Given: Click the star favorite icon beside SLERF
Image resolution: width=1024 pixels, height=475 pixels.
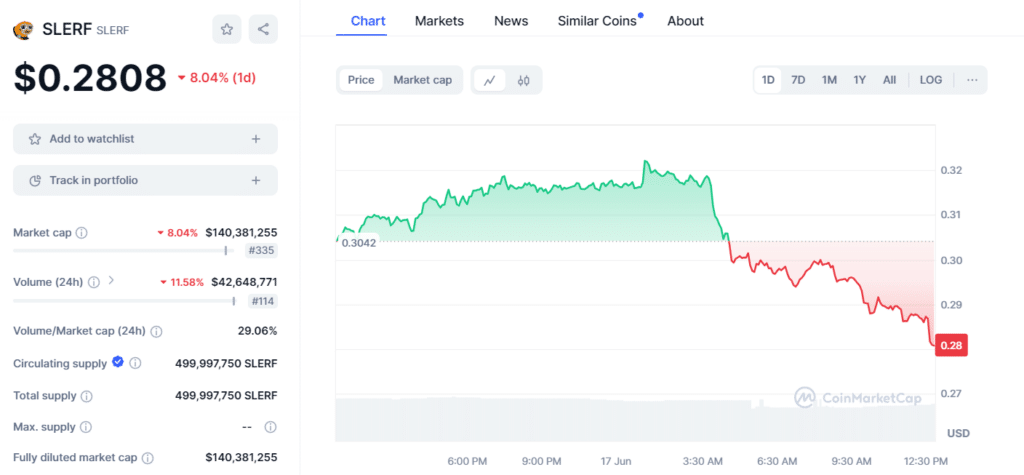Looking at the screenshot, I should coord(227,29).
